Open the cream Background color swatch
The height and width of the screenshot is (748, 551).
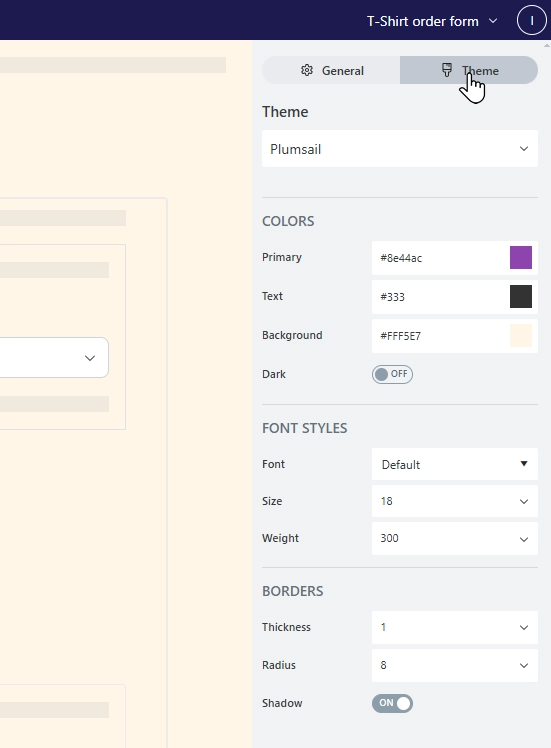pyautogui.click(x=520, y=336)
